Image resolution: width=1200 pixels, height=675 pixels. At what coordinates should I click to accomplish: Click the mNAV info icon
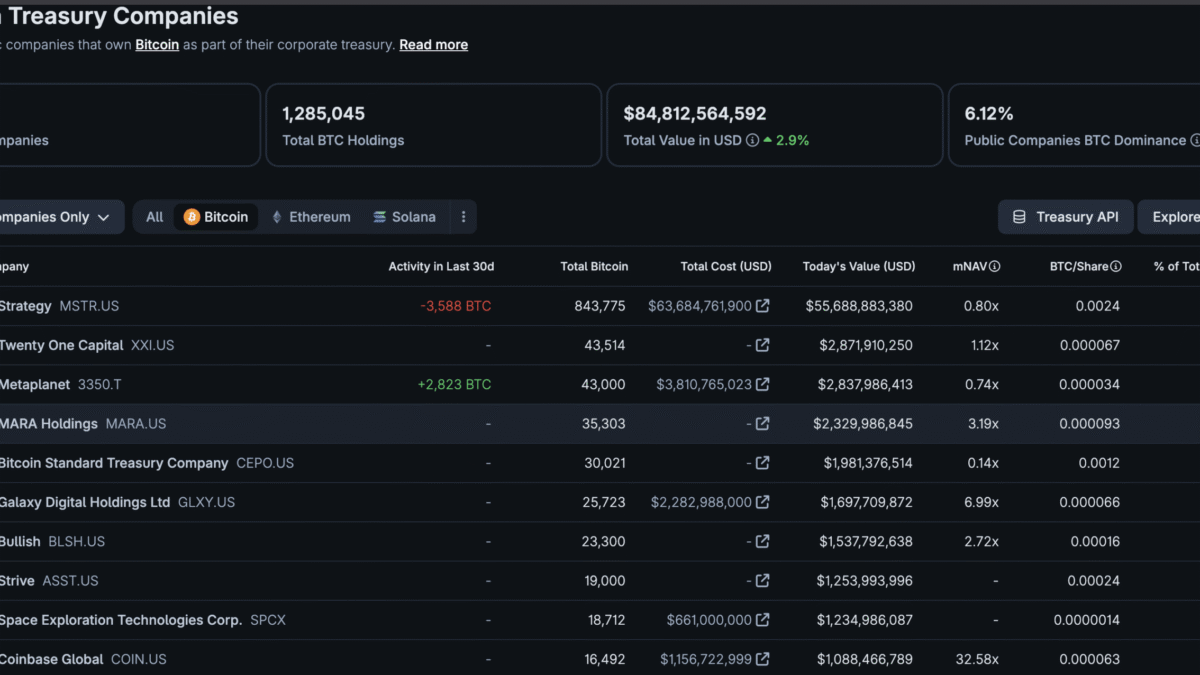[995, 266]
